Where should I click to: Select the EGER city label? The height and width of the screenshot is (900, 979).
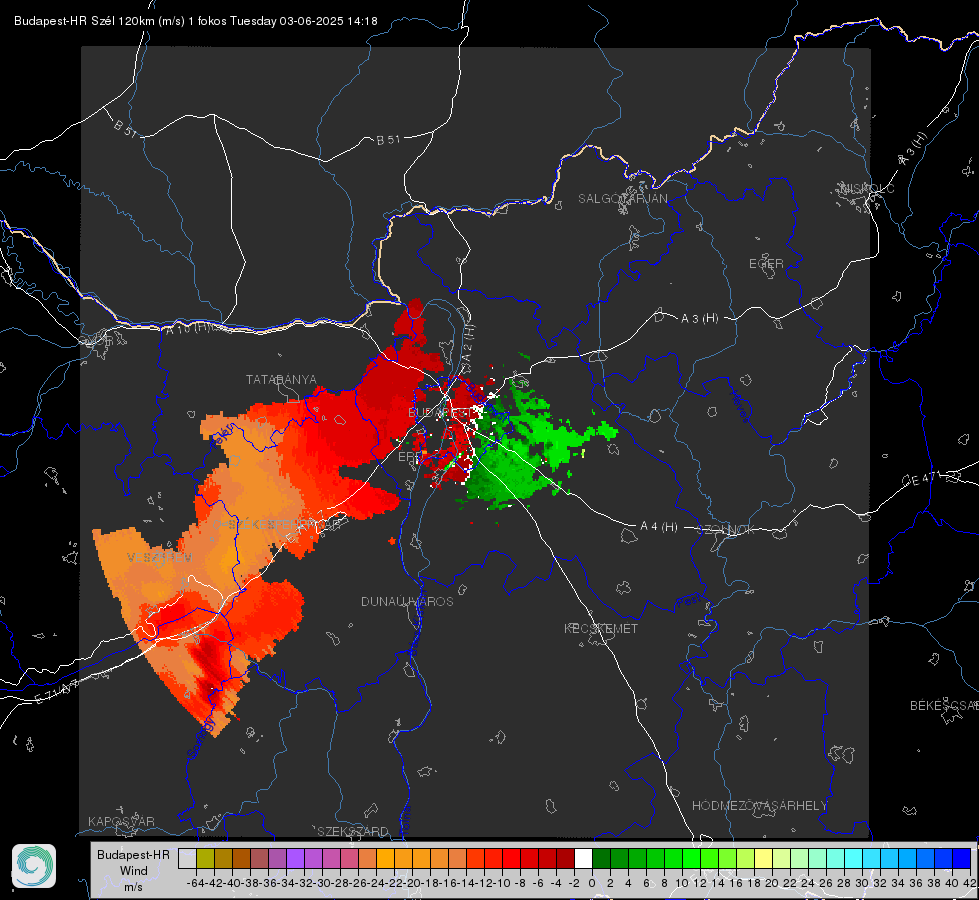coord(766,264)
